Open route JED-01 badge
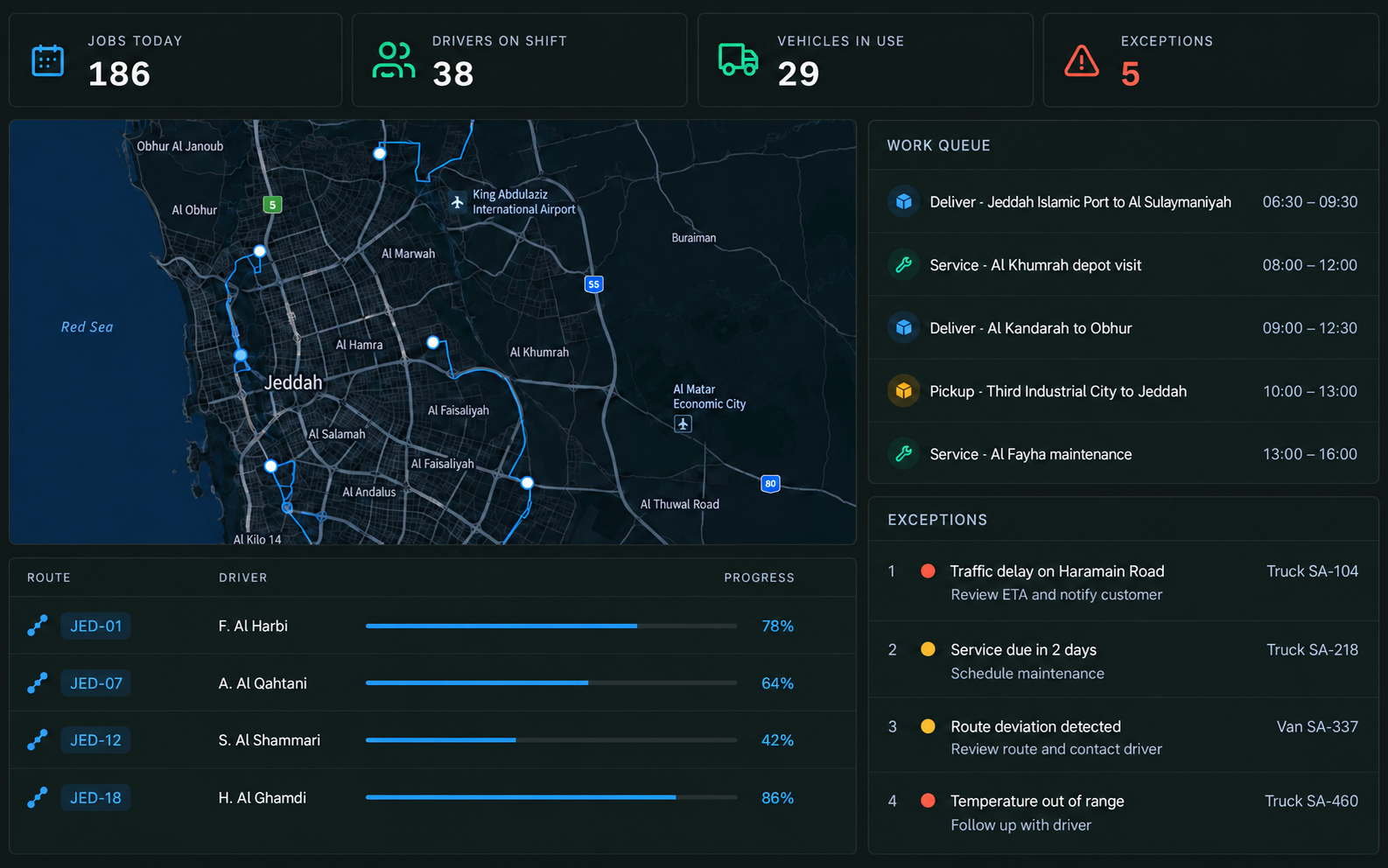The height and width of the screenshot is (868, 1388). coord(95,626)
